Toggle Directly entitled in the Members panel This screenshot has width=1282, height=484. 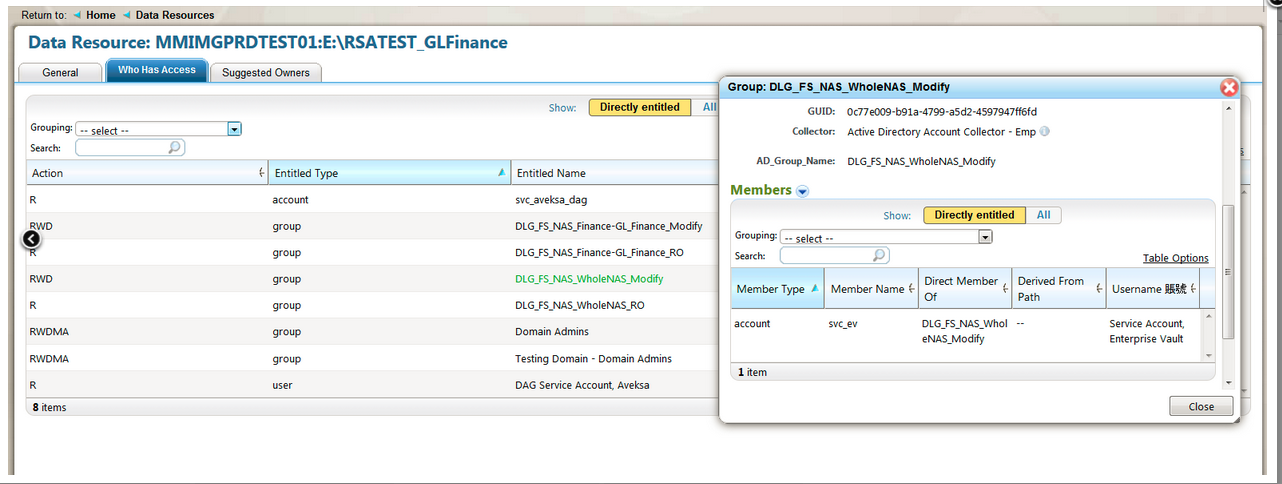click(974, 215)
